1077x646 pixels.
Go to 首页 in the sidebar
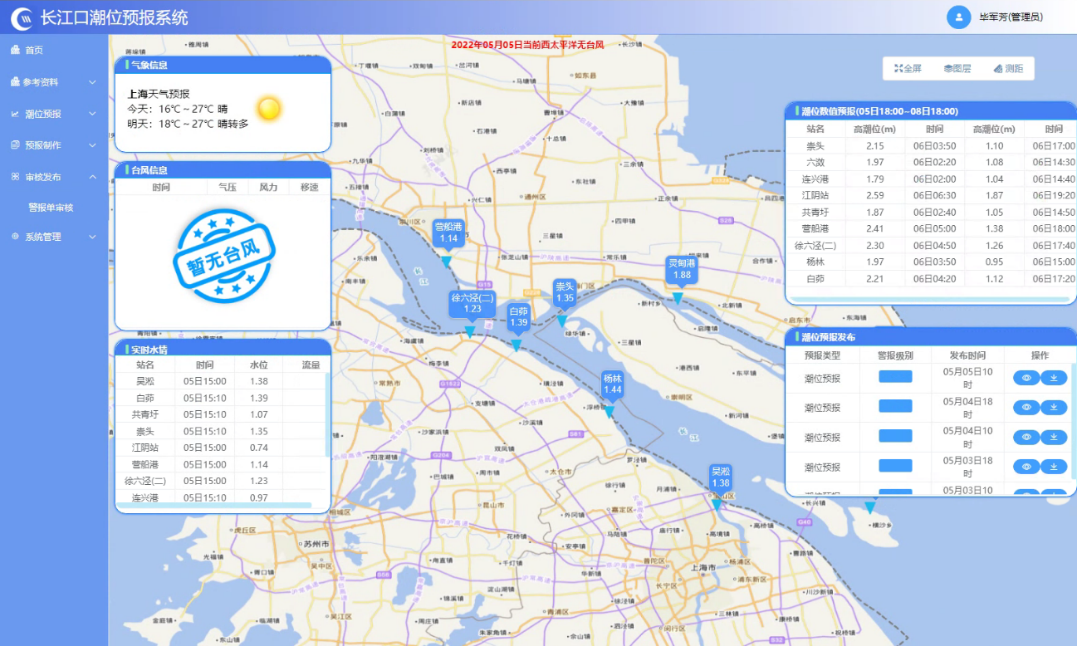pyautogui.click(x=34, y=50)
